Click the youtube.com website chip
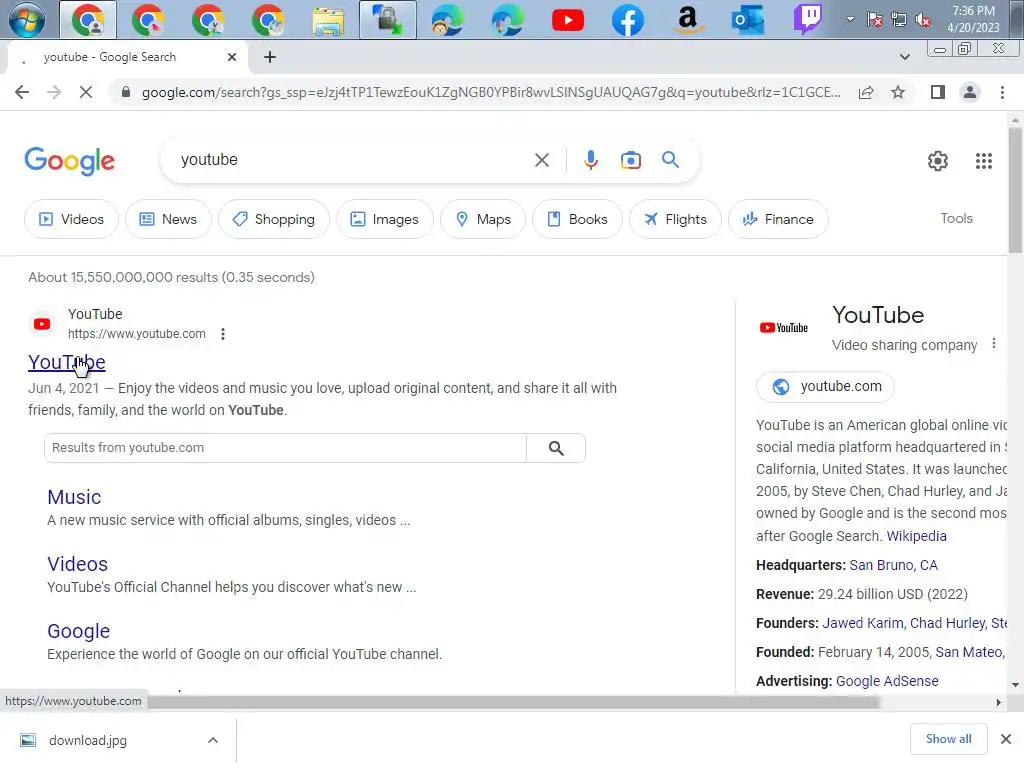The width and height of the screenshot is (1024, 768). pyautogui.click(x=825, y=387)
